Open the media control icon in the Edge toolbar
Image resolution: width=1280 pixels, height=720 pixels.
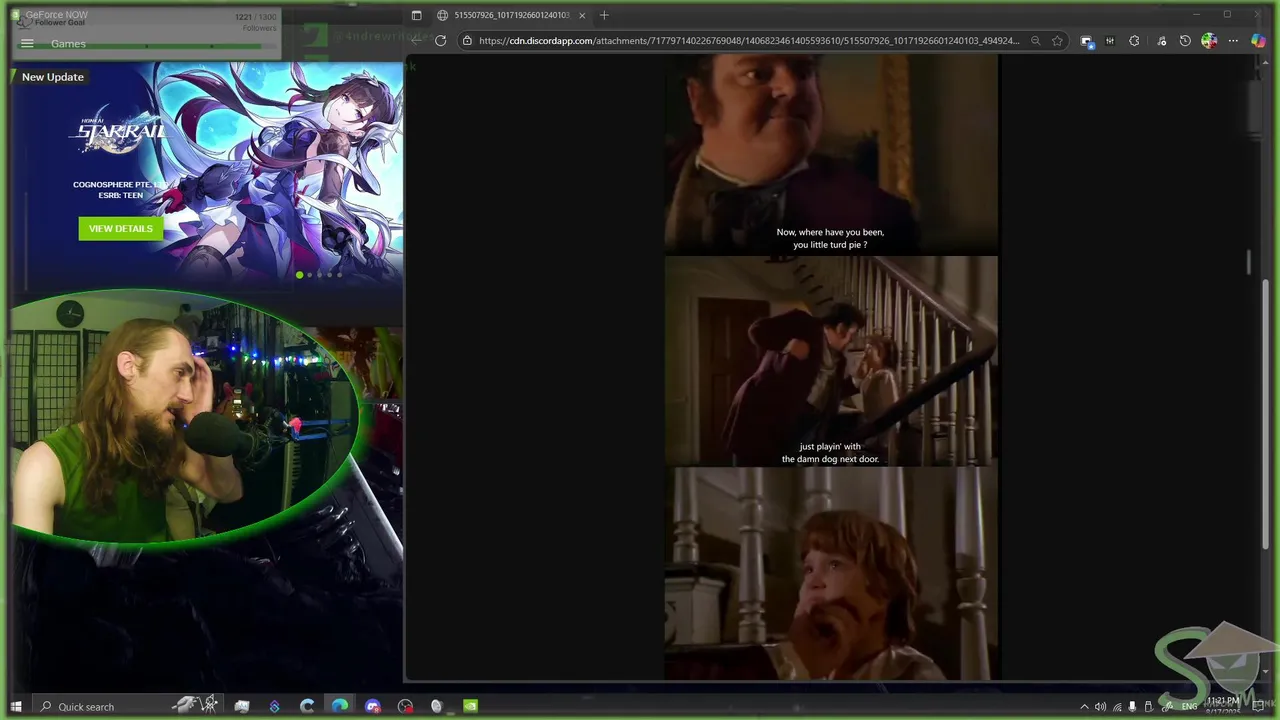pos(1161,41)
